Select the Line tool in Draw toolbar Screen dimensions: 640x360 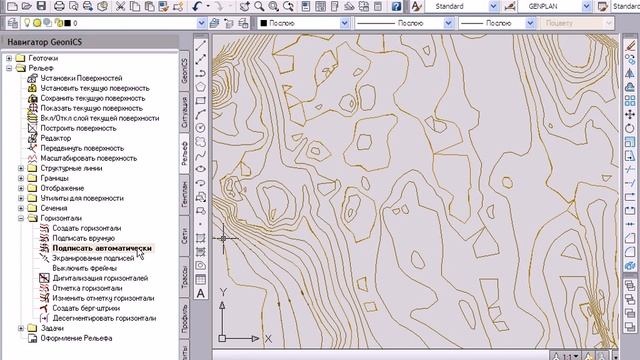[200, 46]
